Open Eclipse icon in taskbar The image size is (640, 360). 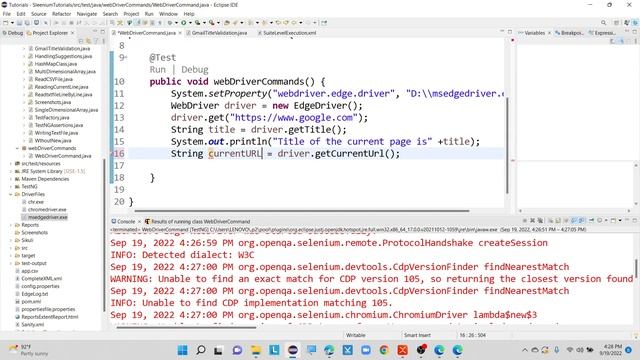tap(293, 350)
